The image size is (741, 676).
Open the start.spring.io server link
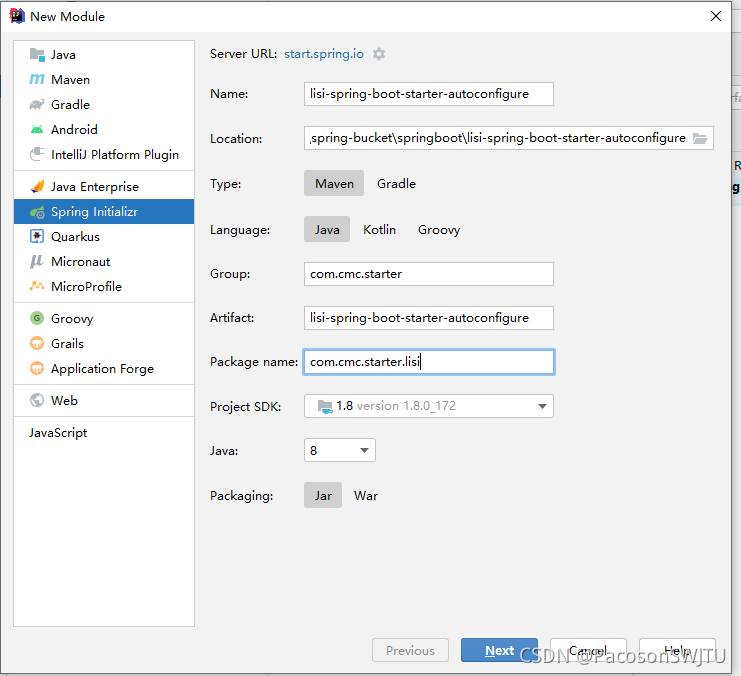[x=324, y=54]
